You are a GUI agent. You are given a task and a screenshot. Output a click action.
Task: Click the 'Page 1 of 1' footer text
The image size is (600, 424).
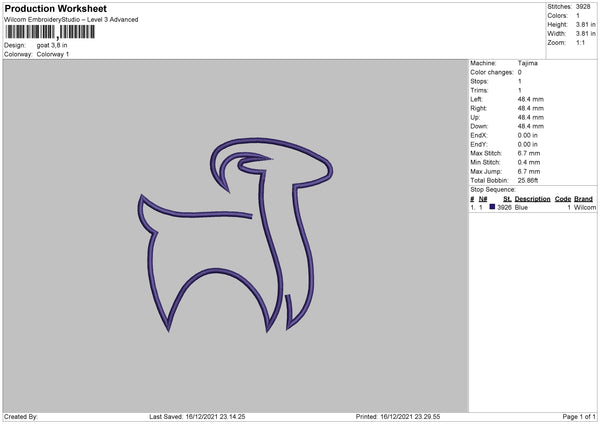pos(579,417)
